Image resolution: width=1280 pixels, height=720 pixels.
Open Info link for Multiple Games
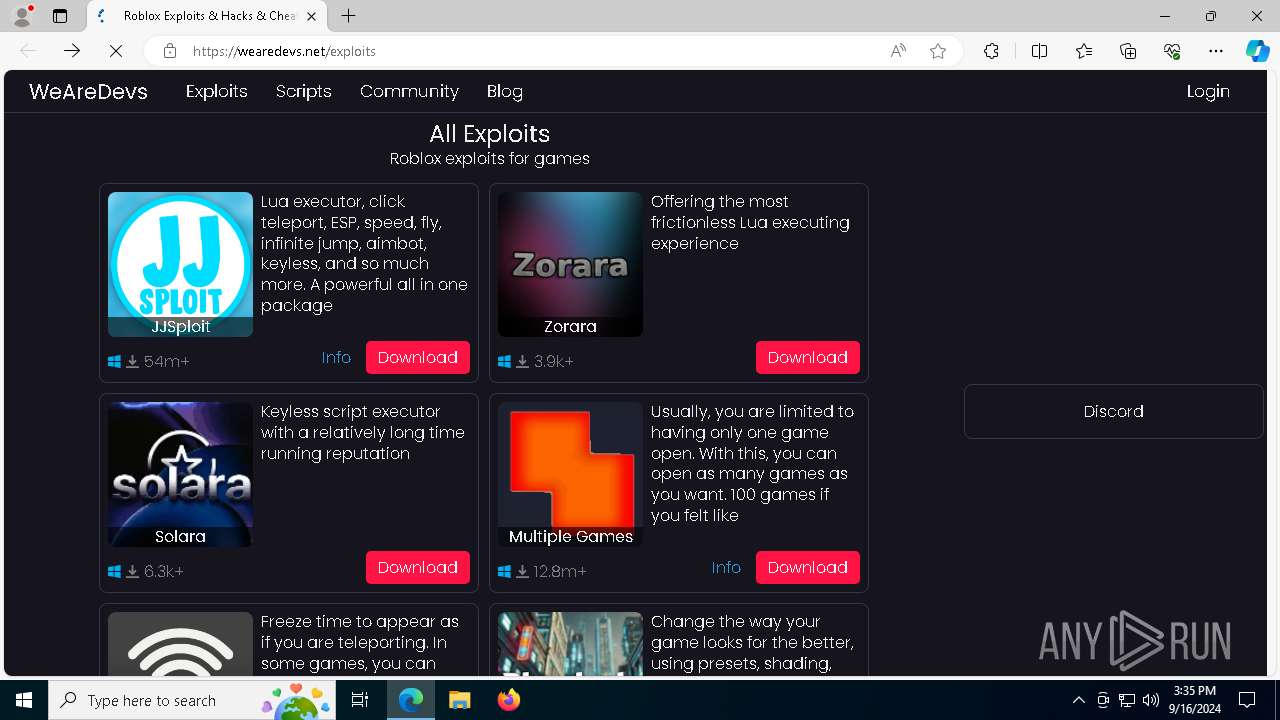pyautogui.click(x=726, y=567)
